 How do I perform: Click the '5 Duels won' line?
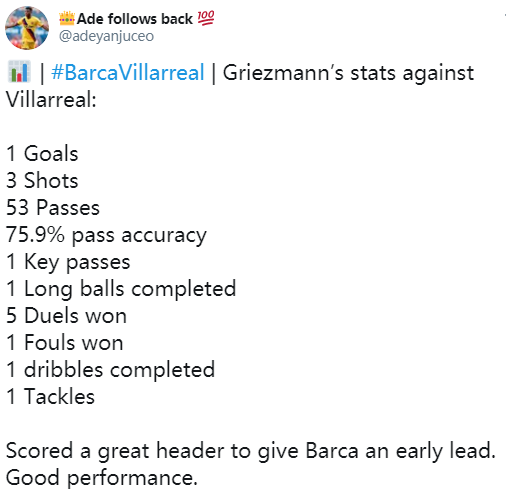point(66,316)
